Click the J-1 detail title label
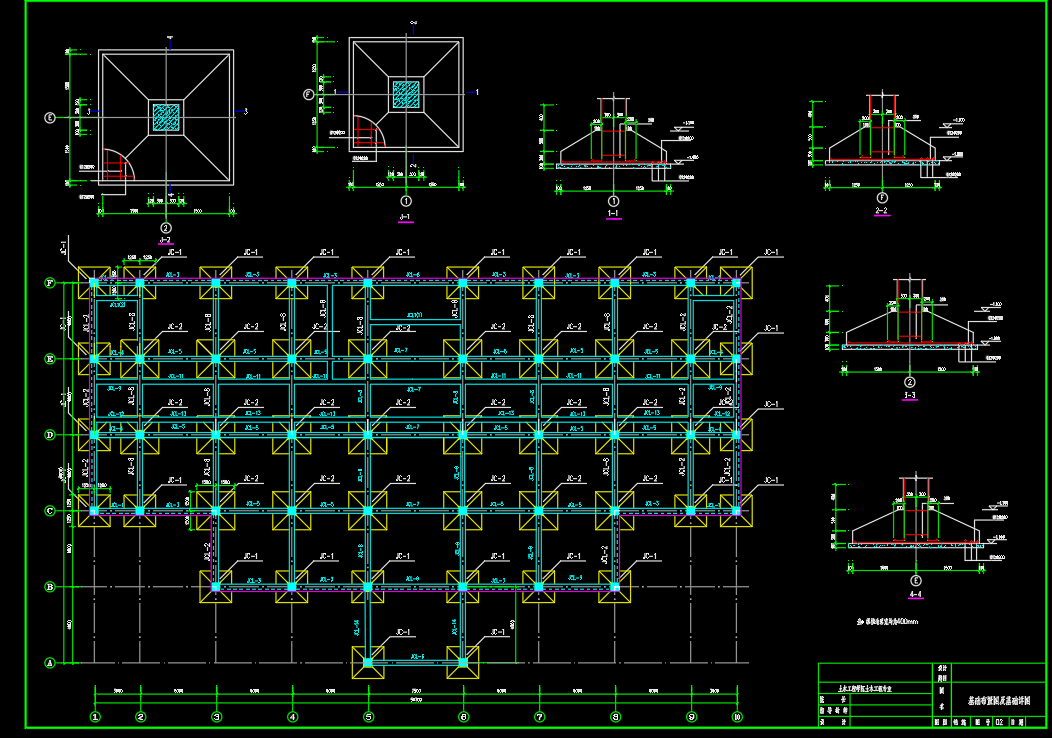Viewport: 1052px width, 738px height. [405, 216]
